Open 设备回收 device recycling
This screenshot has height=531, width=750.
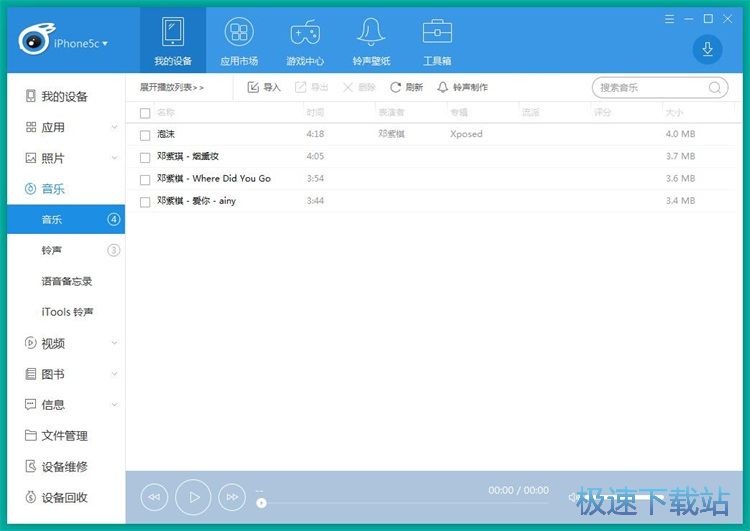pyautogui.click(x=56, y=498)
